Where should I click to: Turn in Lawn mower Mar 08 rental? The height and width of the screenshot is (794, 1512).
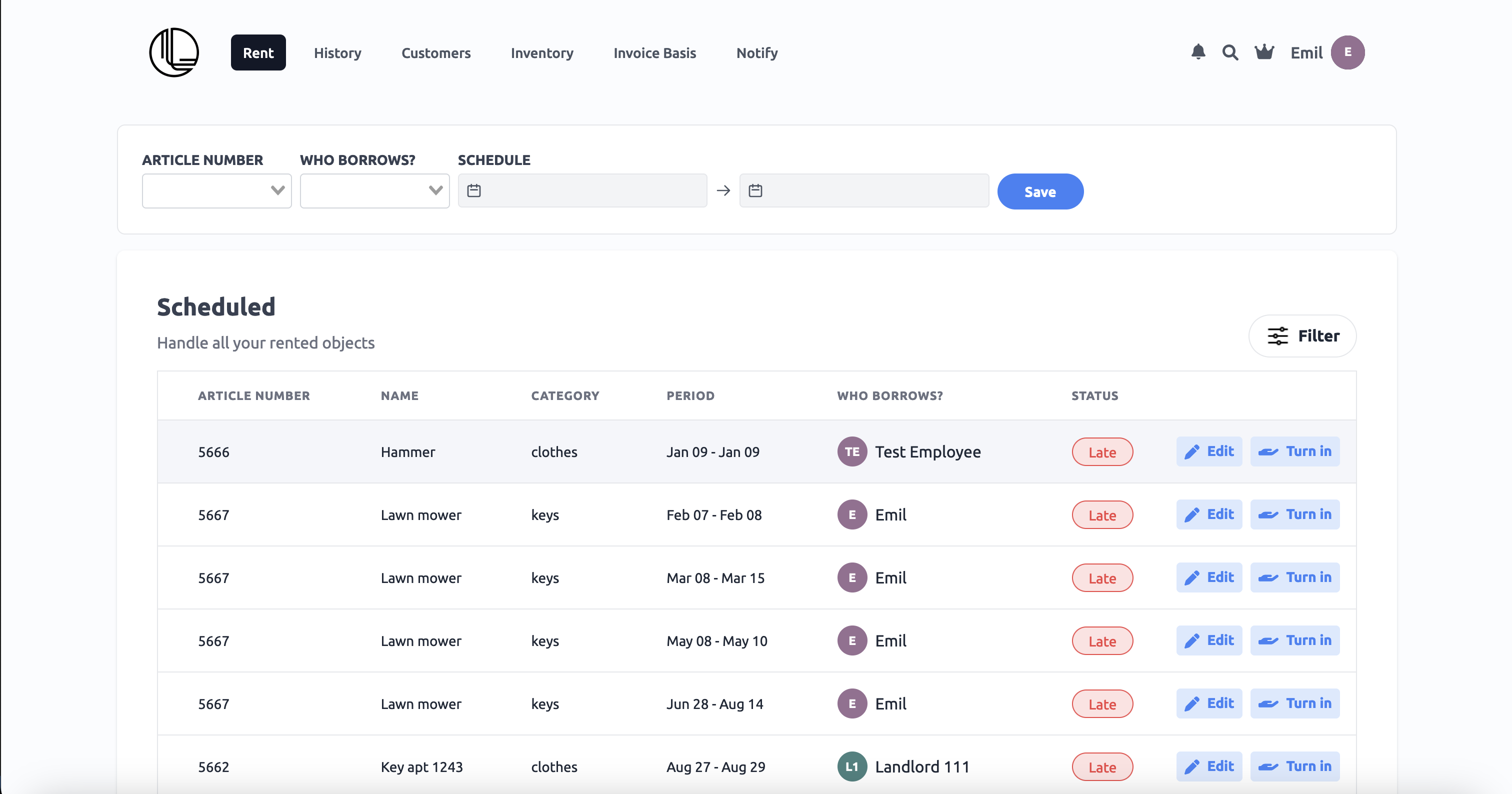click(x=1295, y=577)
